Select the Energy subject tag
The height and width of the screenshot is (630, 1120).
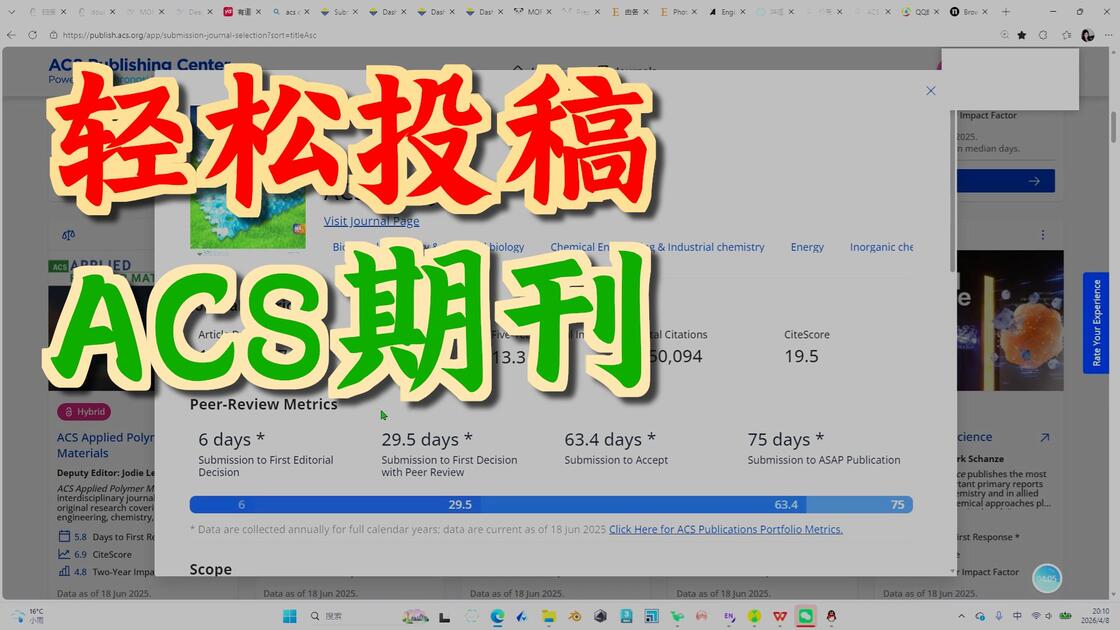(x=807, y=247)
